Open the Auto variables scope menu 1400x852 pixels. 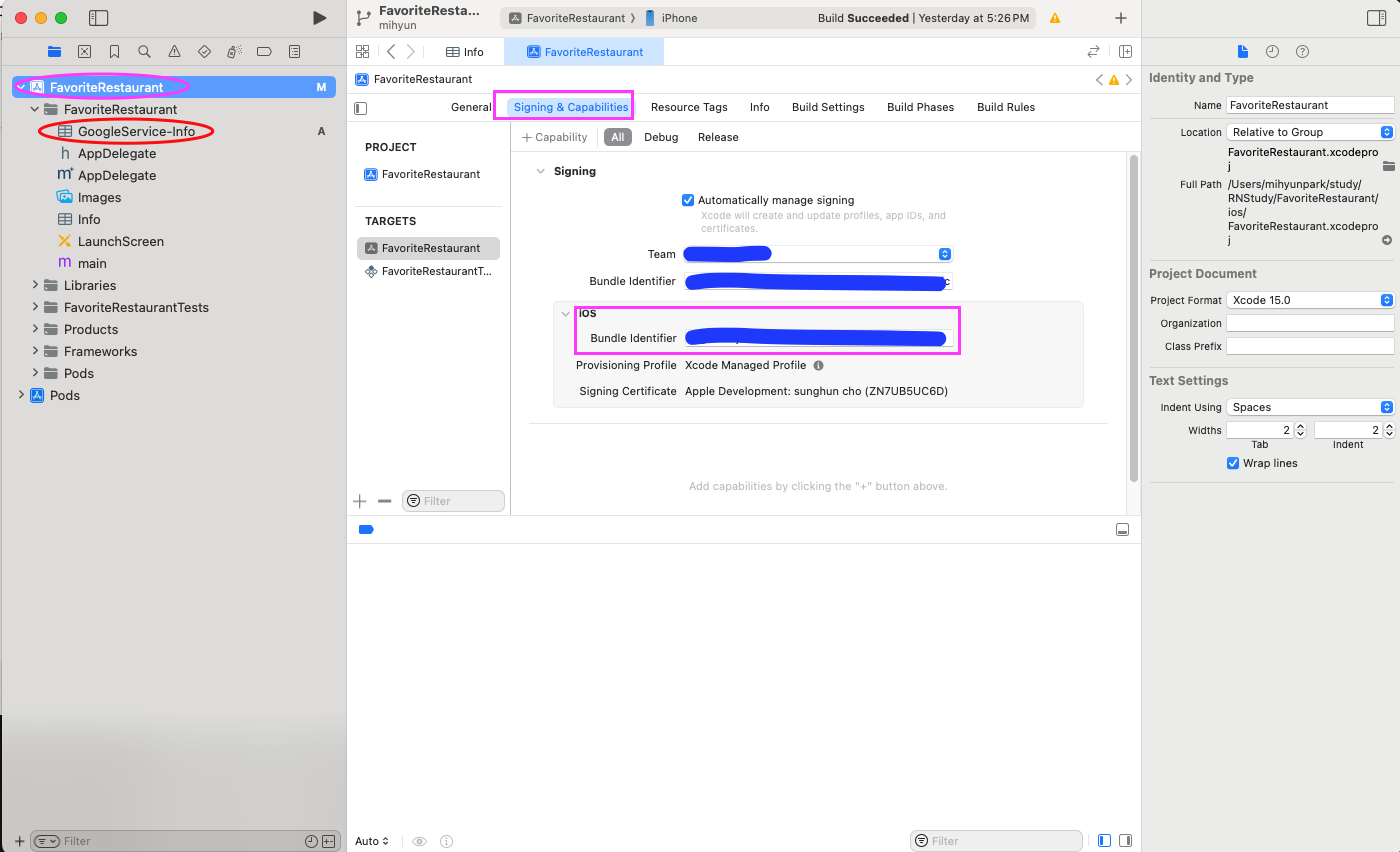pyautogui.click(x=372, y=841)
